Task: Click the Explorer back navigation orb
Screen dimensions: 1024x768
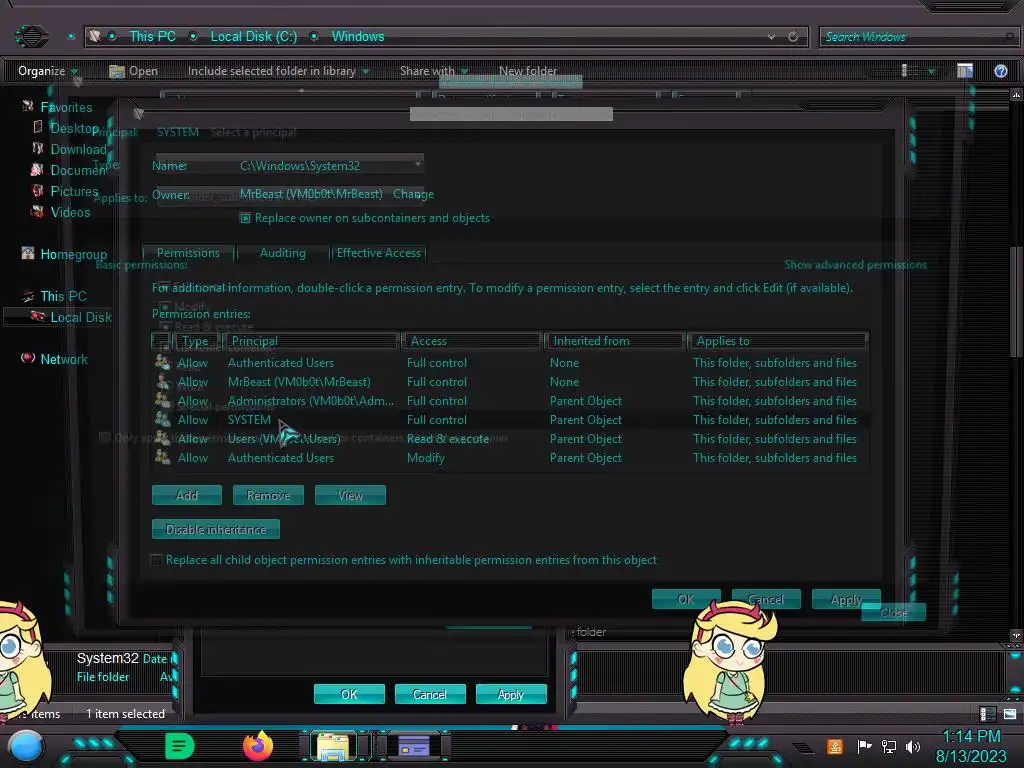Action: 31,36
